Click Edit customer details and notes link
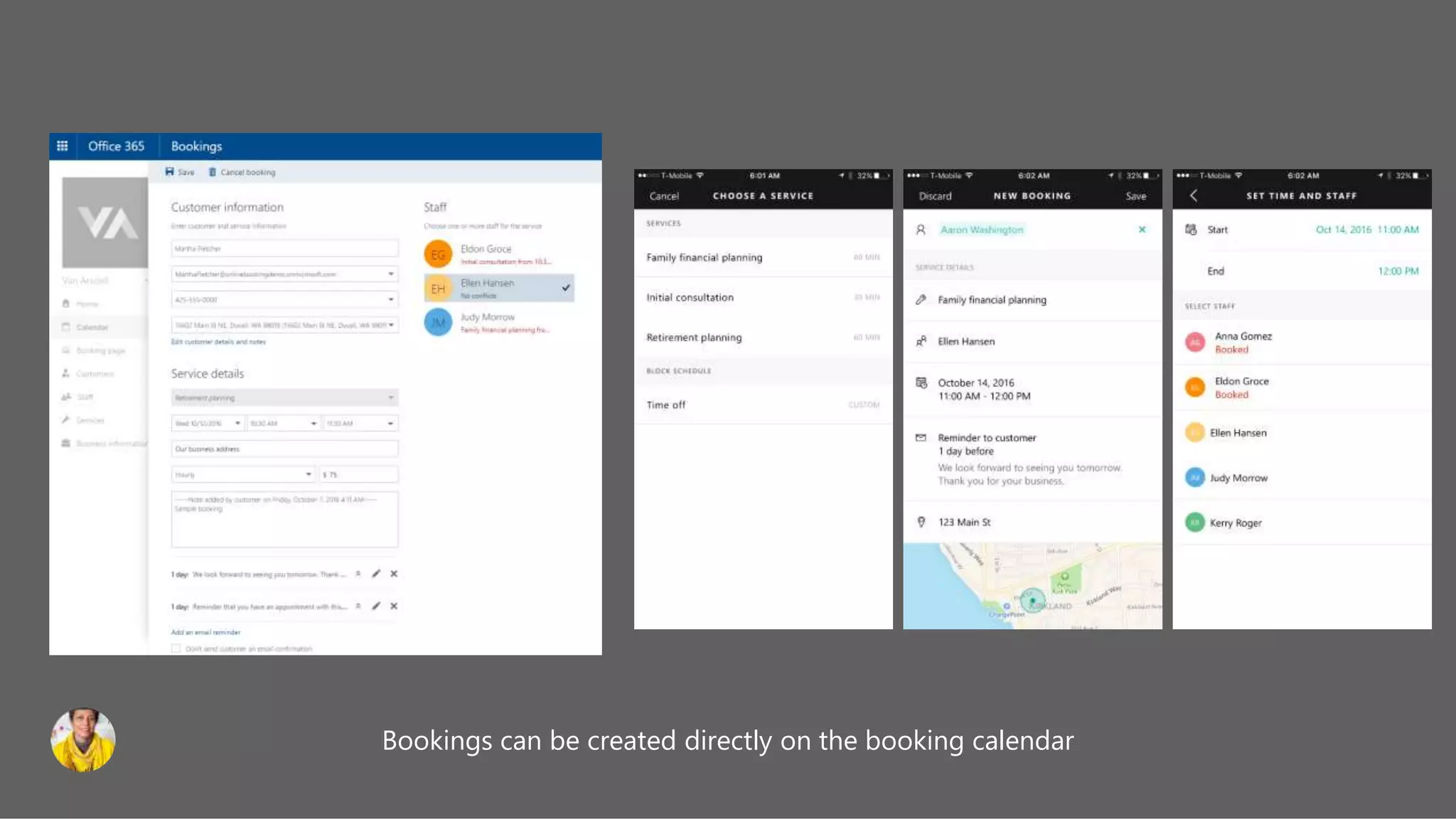The height and width of the screenshot is (819, 1456). click(218, 342)
